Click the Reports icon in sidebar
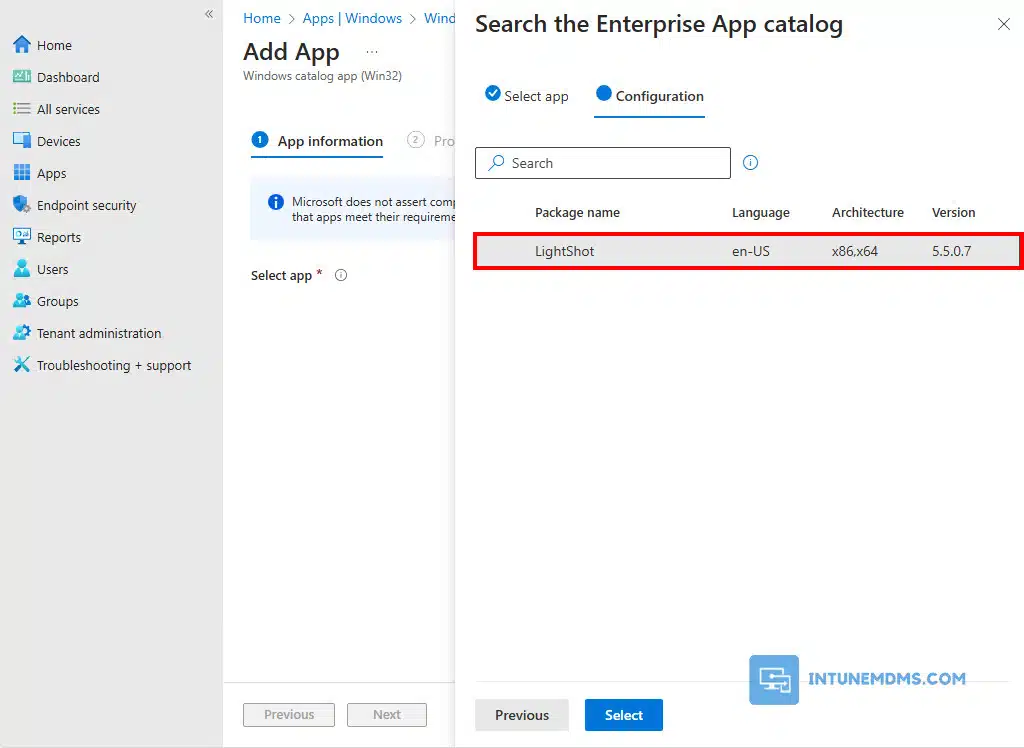1024x748 pixels. tap(21, 237)
